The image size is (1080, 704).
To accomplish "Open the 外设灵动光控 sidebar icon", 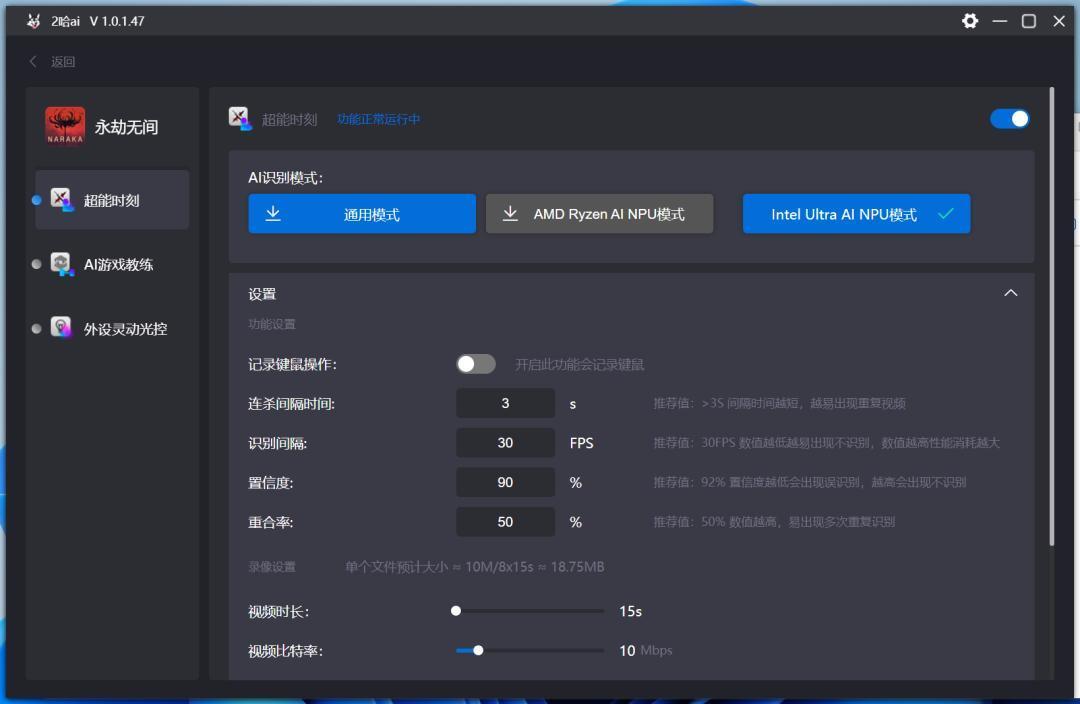I will pos(61,328).
